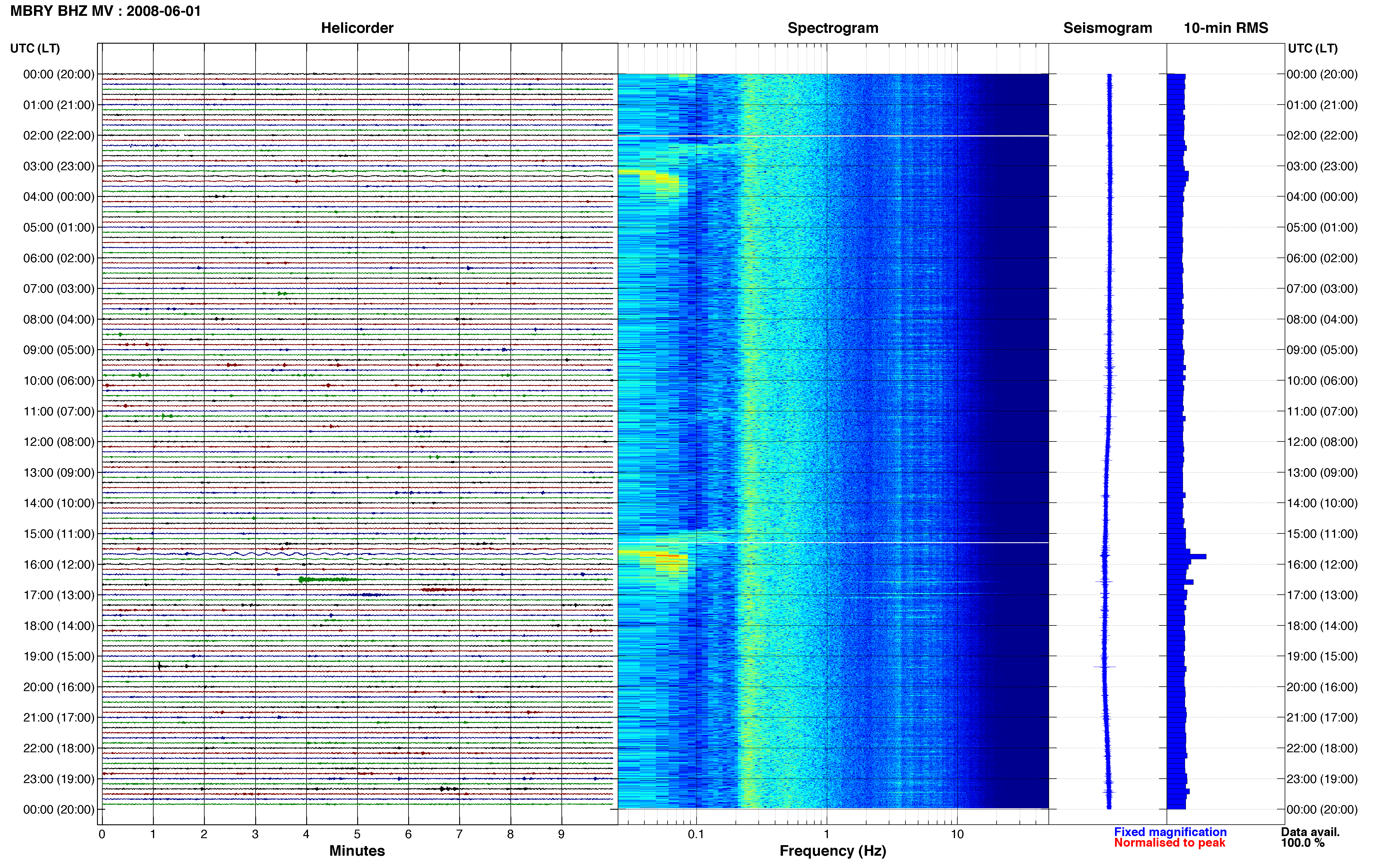Image resolution: width=1389 pixels, height=868 pixels.
Task: Click the tallest RMS bar near 15:45
Action: tap(1186, 557)
